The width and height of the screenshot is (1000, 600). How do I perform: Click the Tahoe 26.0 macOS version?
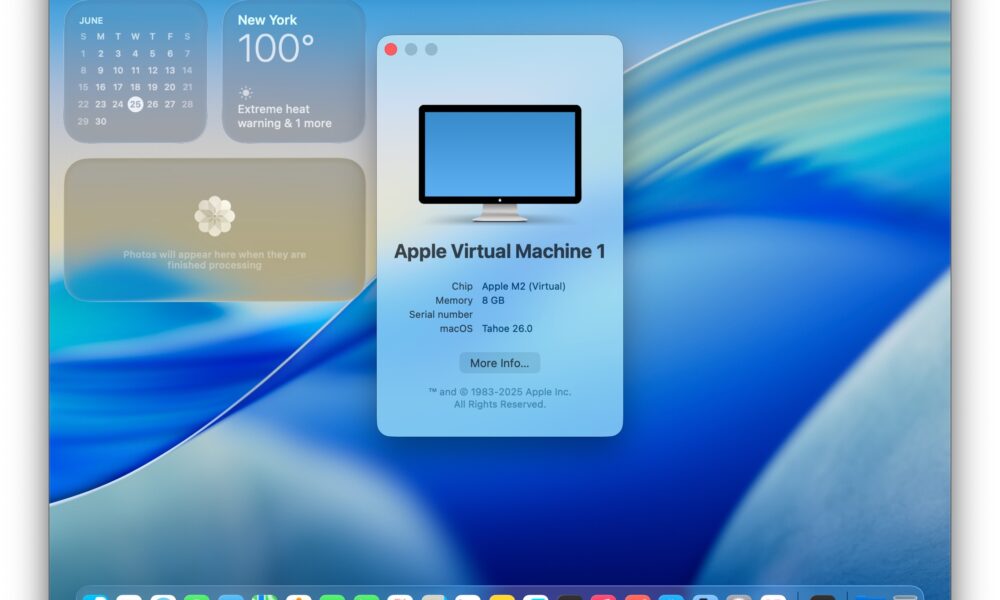(507, 328)
